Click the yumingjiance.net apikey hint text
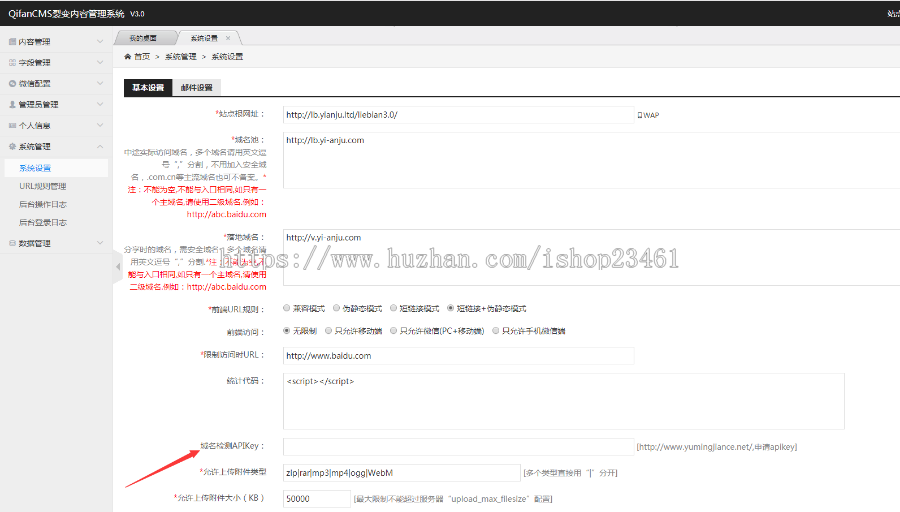The image size is (900, 512). [716, 447]
